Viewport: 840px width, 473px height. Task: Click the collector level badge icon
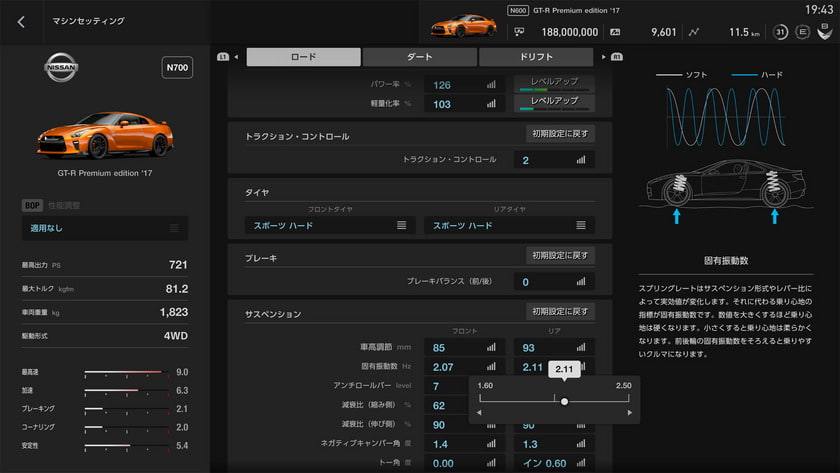(x=802, y=32)
